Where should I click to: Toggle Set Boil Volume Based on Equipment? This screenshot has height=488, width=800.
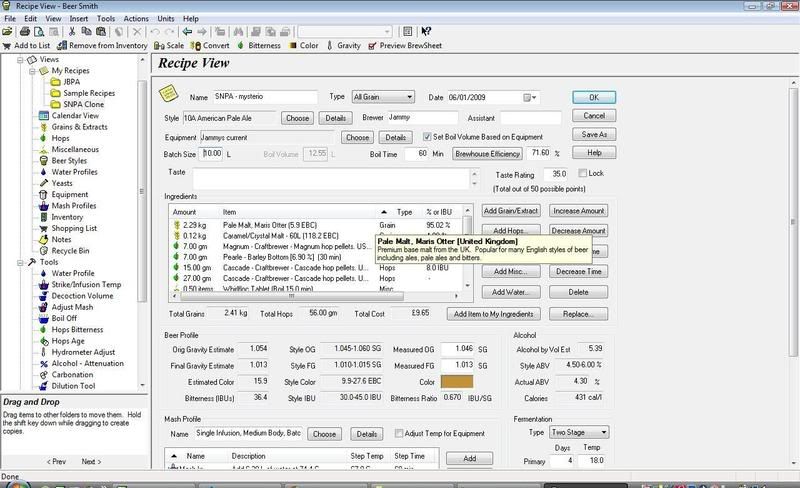(427, 137)
